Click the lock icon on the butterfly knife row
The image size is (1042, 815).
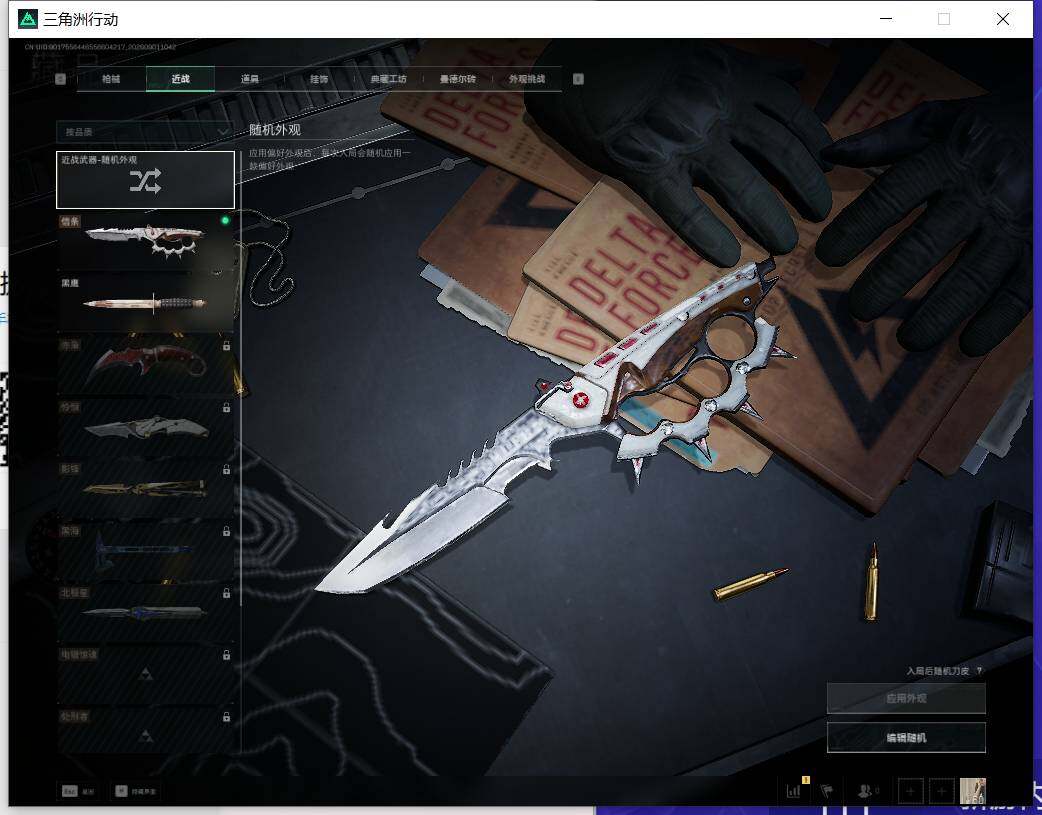tap(227, 469)
